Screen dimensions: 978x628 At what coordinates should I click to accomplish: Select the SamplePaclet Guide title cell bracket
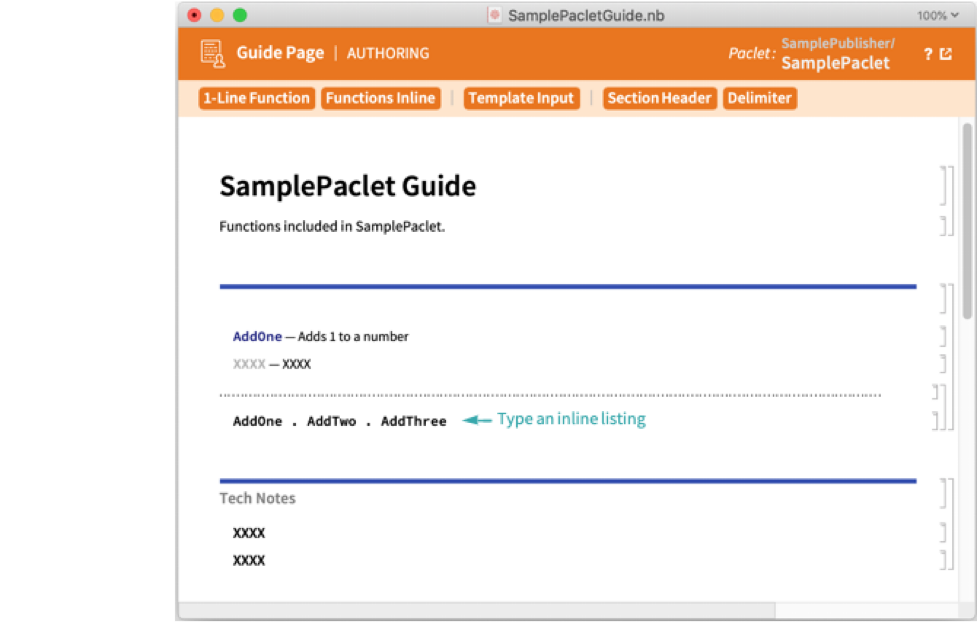tap(945, 186)
